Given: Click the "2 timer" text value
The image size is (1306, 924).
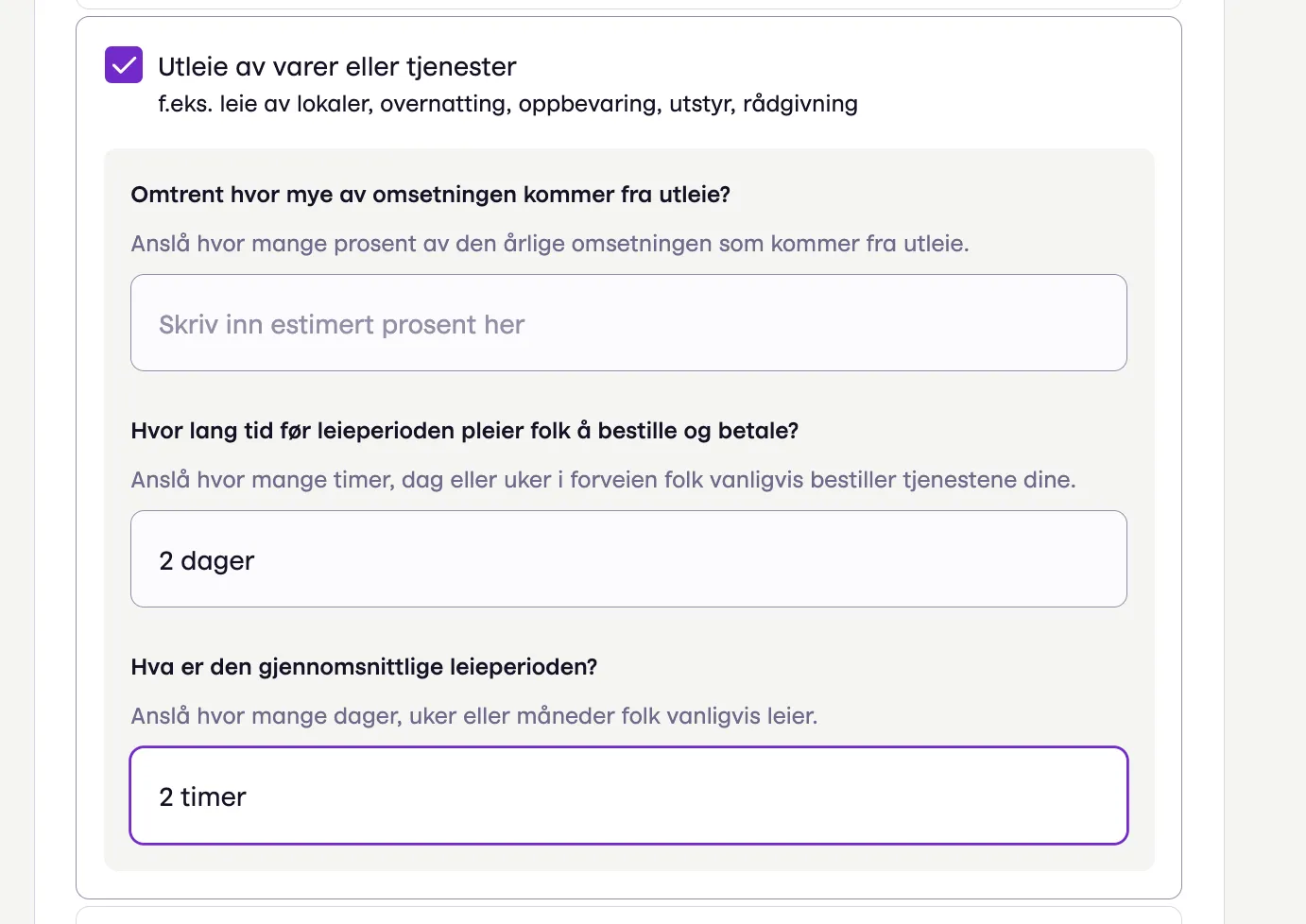Looking at the screenshot, I should pyautogui.click(x=202, y=797).
